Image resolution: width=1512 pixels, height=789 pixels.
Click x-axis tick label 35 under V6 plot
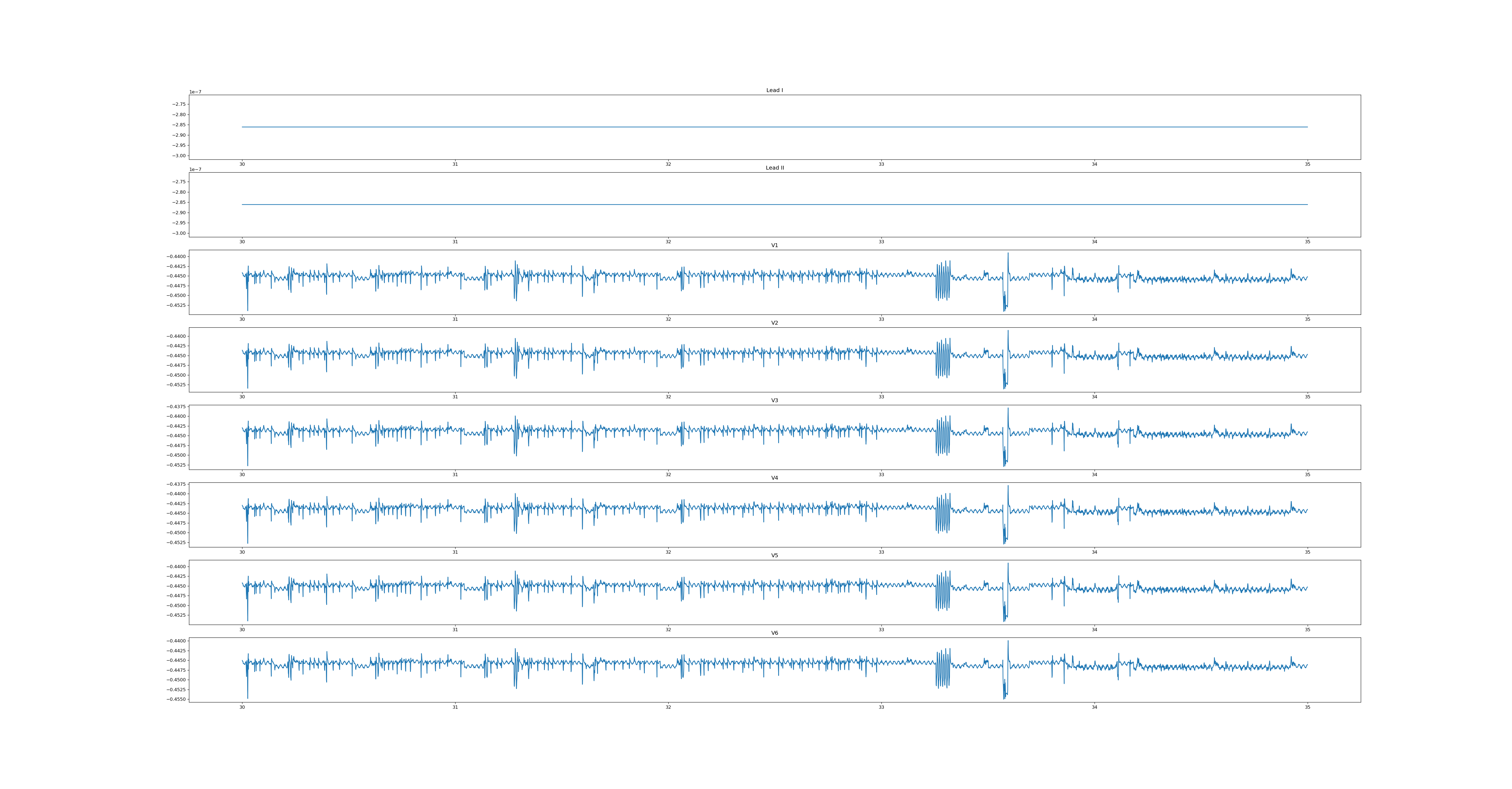[1307, 707]
